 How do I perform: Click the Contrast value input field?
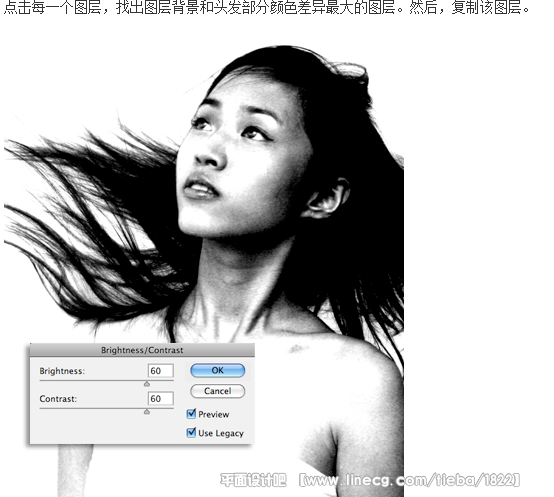click(161, 398)
